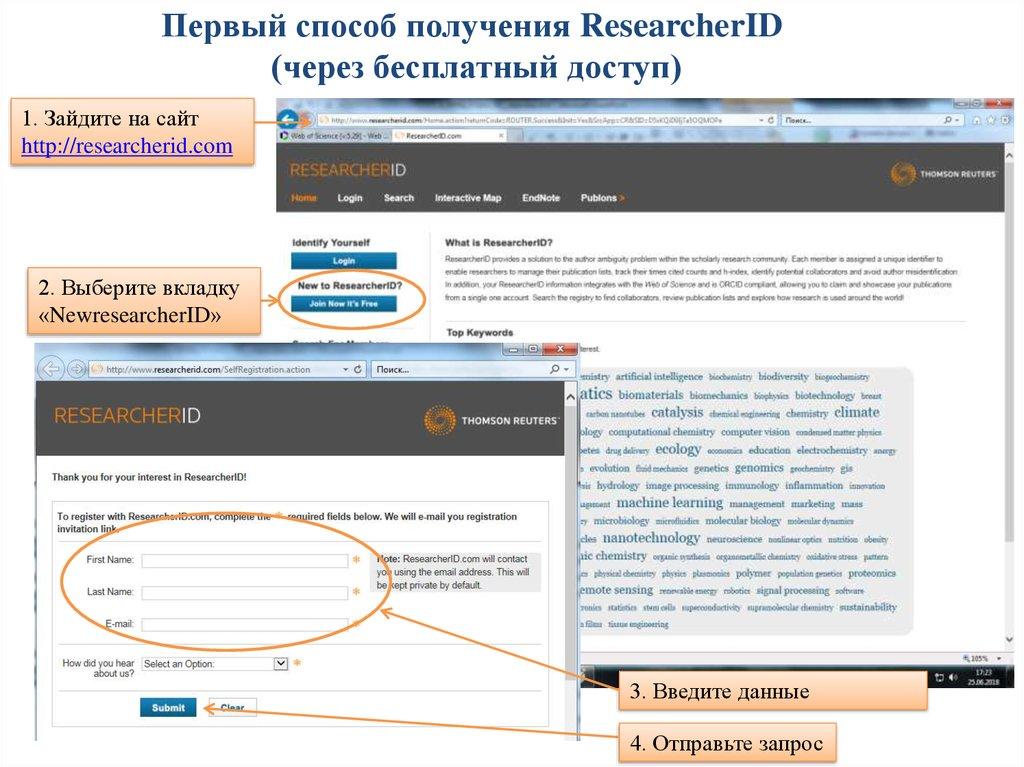Screen dimensions: 1024x767
Task: Click the back arrow in the registration browser window
Action: coord(50,369)
